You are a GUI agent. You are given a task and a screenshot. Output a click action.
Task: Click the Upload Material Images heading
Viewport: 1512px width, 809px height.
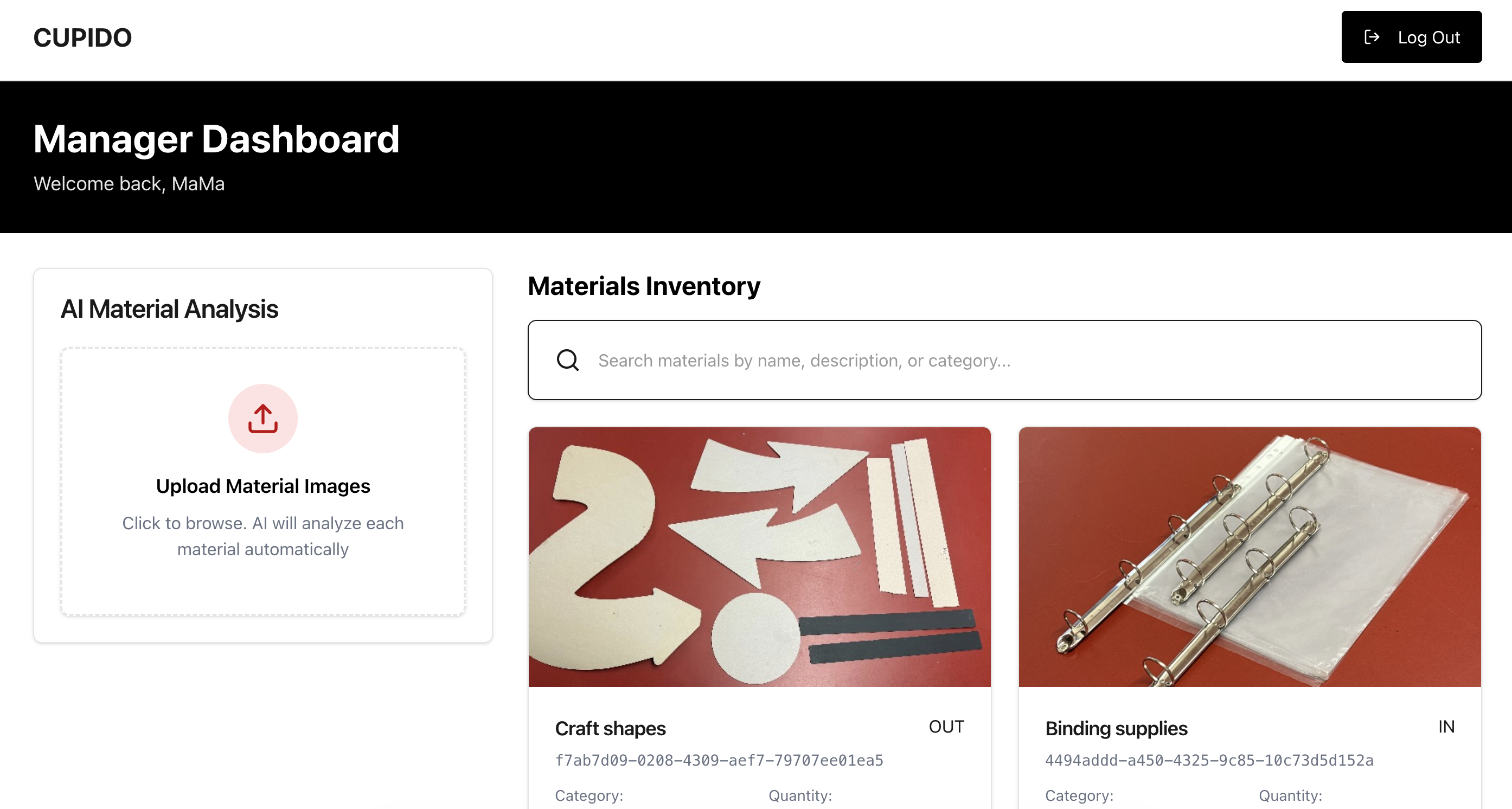[x=262, y=486]
